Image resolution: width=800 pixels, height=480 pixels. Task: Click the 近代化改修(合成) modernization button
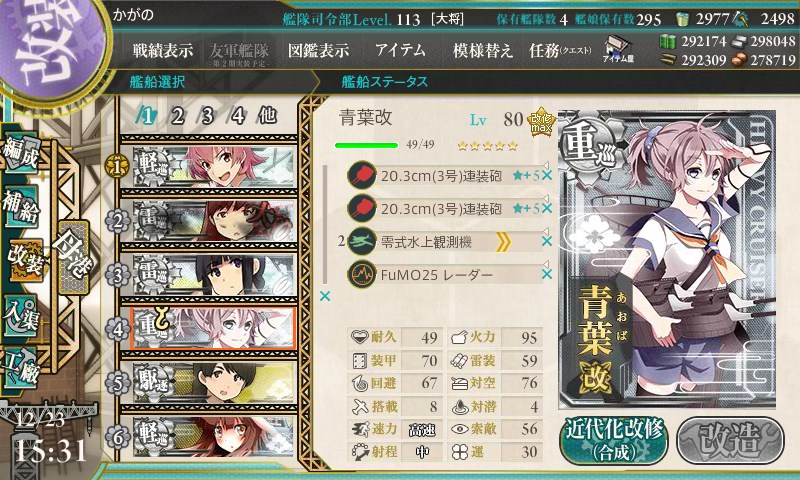coord(614,440)
